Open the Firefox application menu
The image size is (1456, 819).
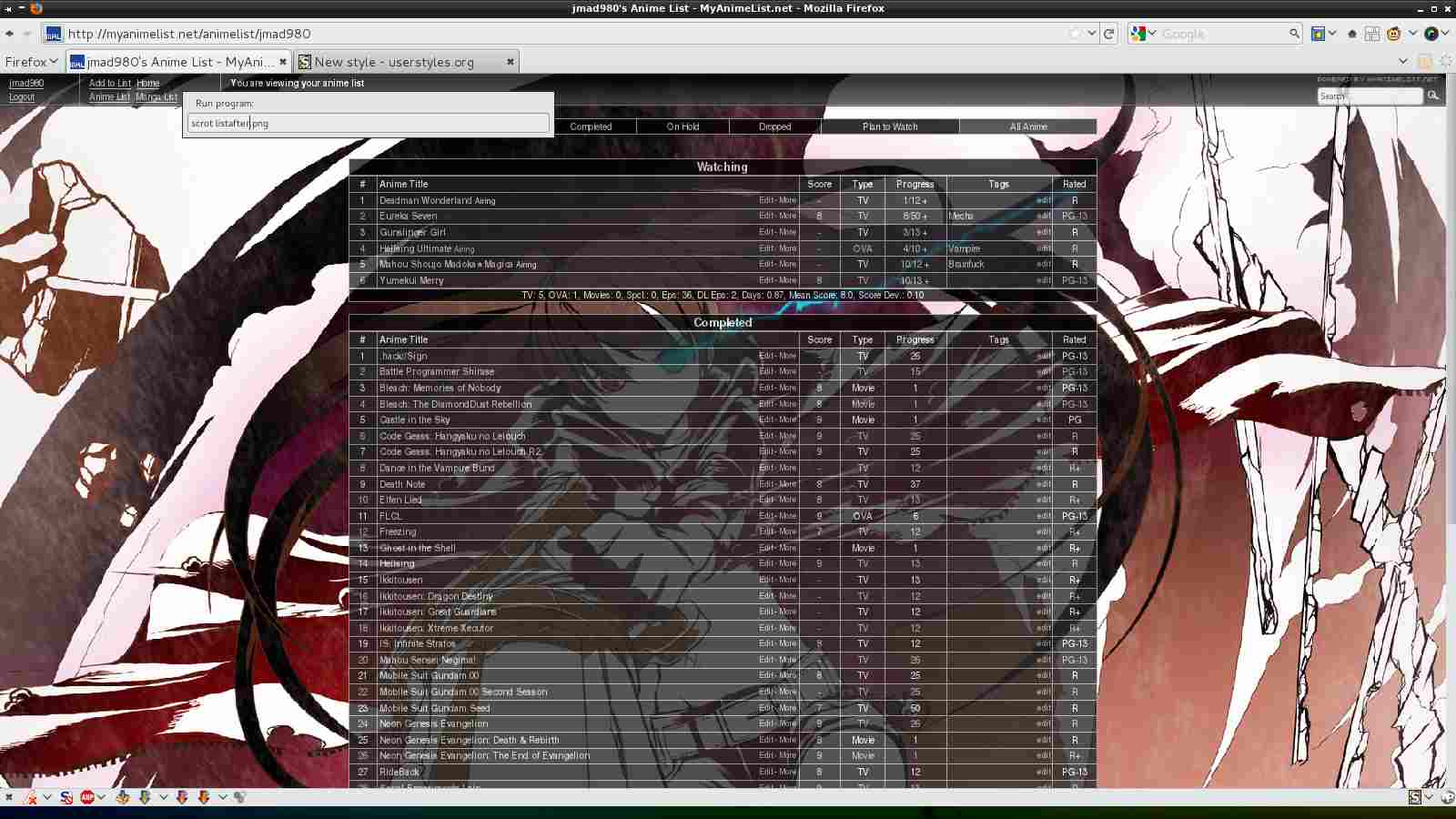point(31,62)
